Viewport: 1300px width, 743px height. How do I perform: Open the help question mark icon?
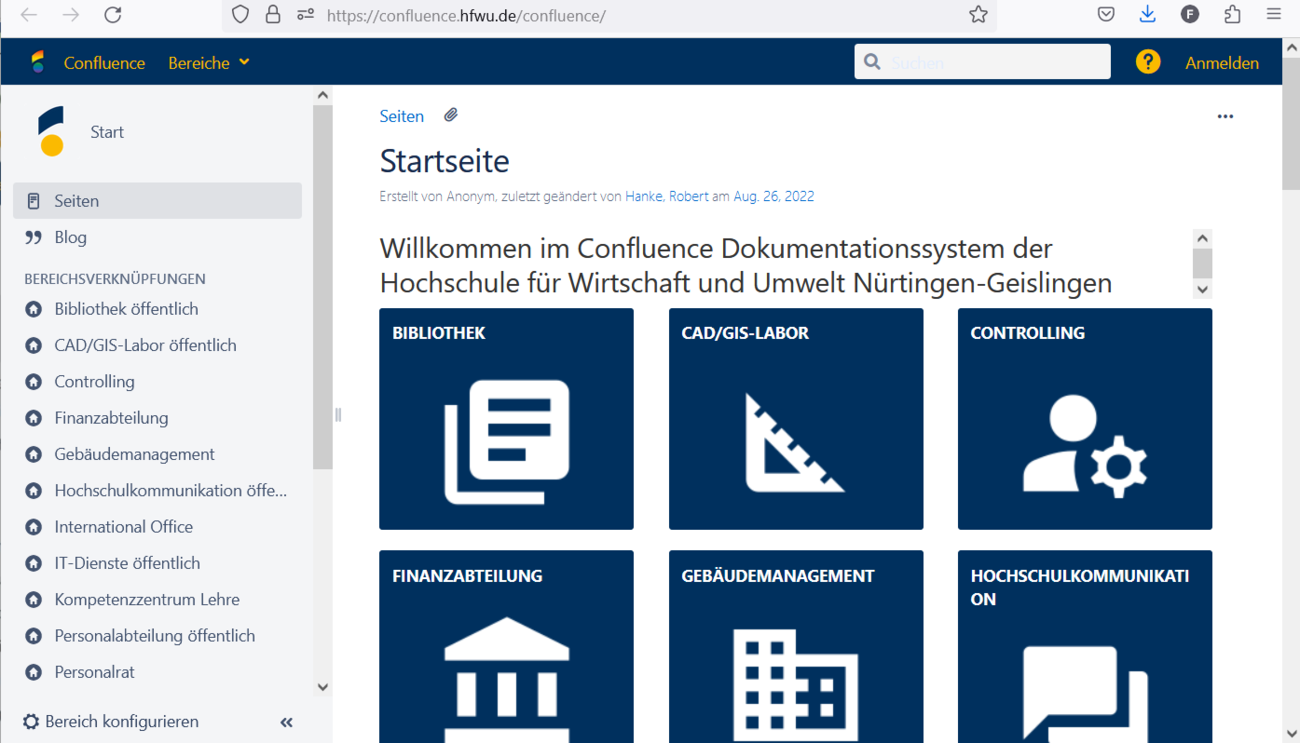(1148, 62)
